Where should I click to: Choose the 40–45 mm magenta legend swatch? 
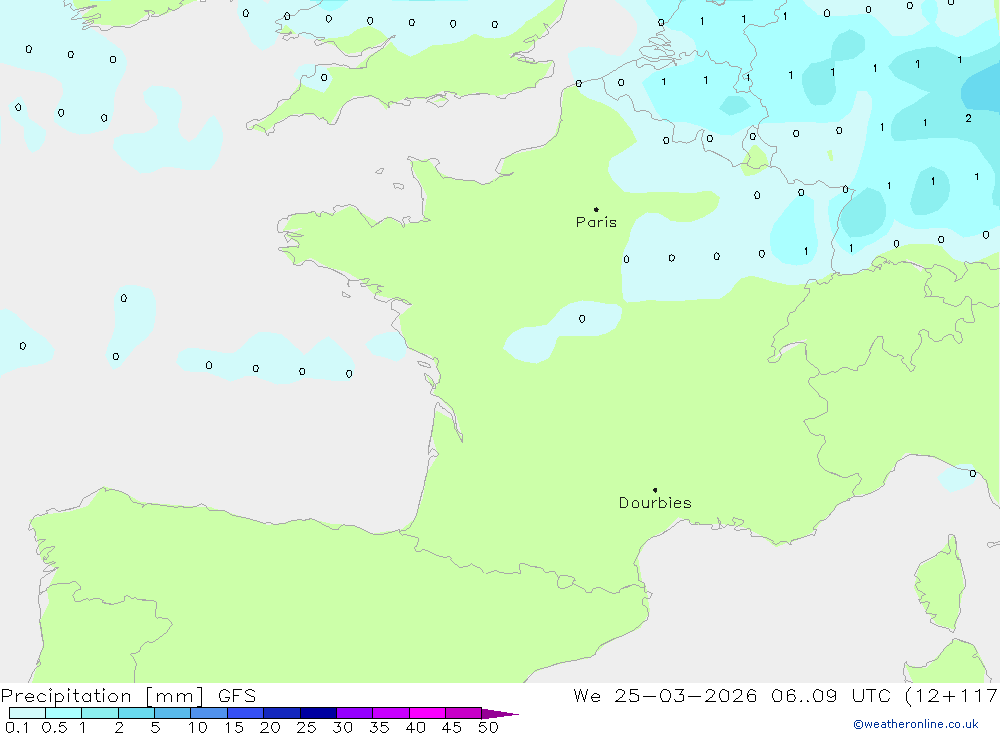427,713
